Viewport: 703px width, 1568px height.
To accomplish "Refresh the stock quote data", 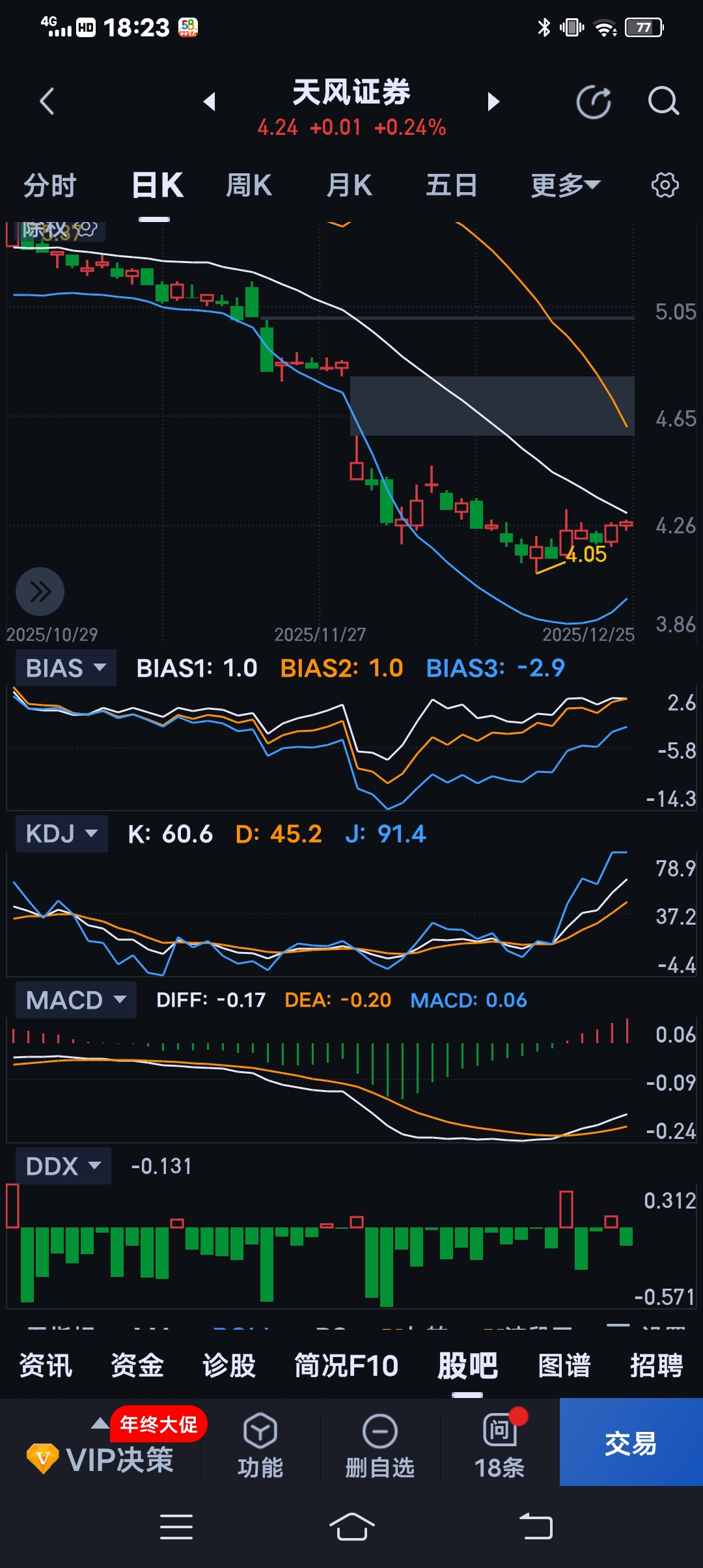I will [x=594, y=102].
